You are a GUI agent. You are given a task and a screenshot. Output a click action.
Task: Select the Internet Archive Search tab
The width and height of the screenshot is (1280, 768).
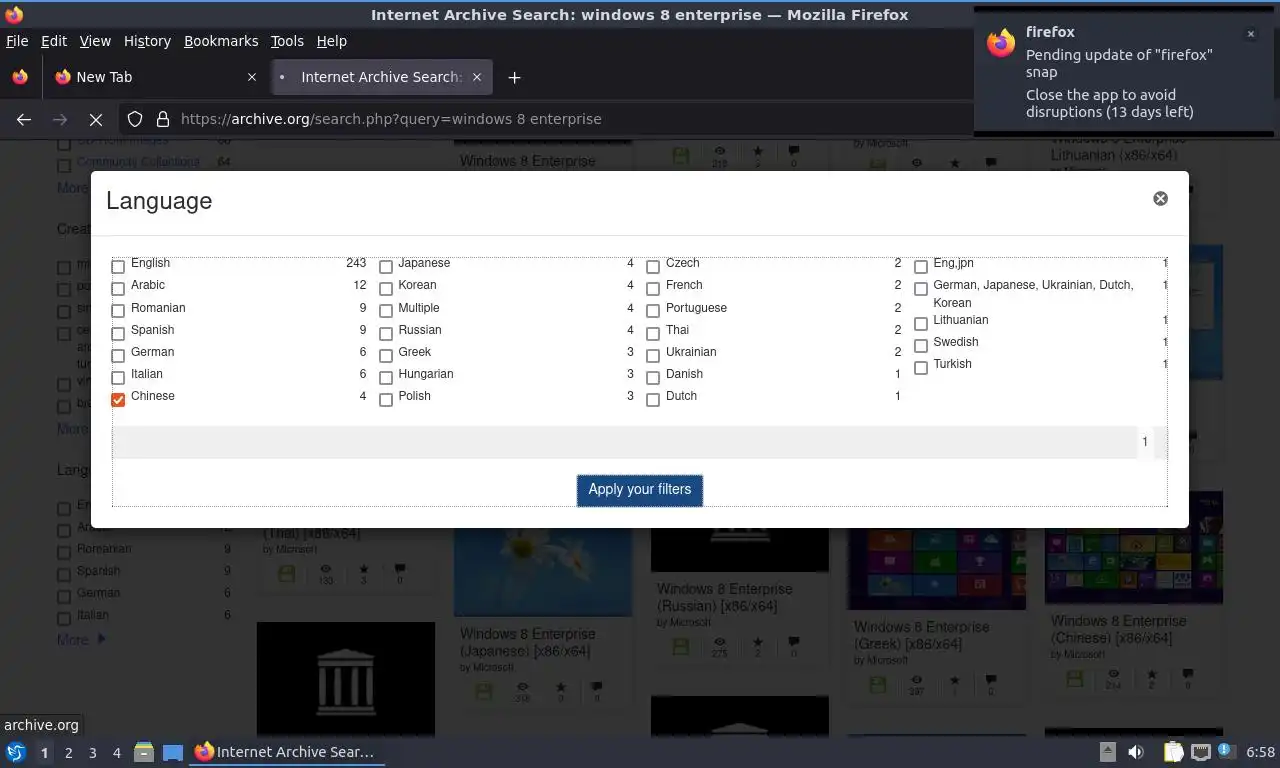pos(380,77)
